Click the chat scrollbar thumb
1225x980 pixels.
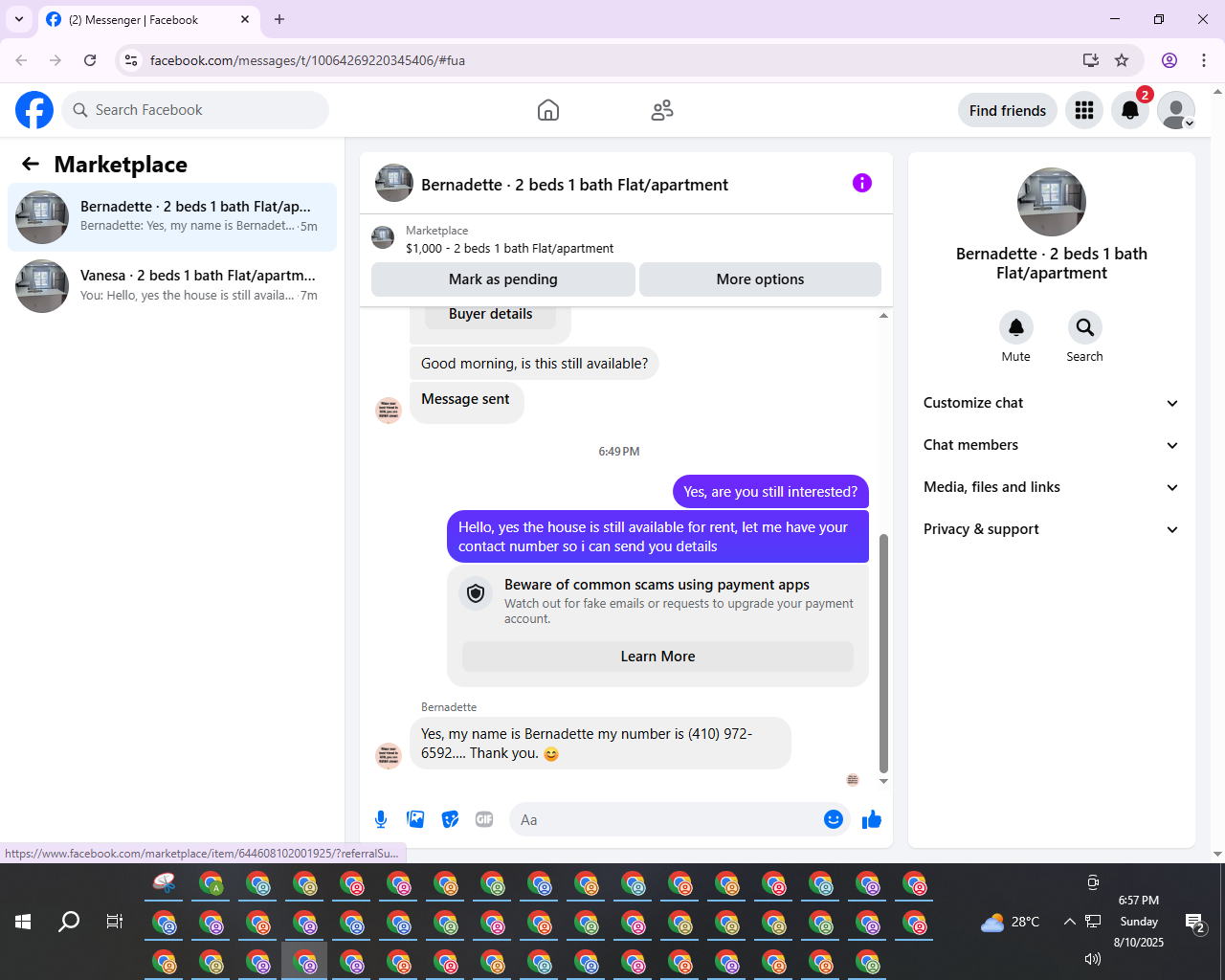[x=883, y=654]
